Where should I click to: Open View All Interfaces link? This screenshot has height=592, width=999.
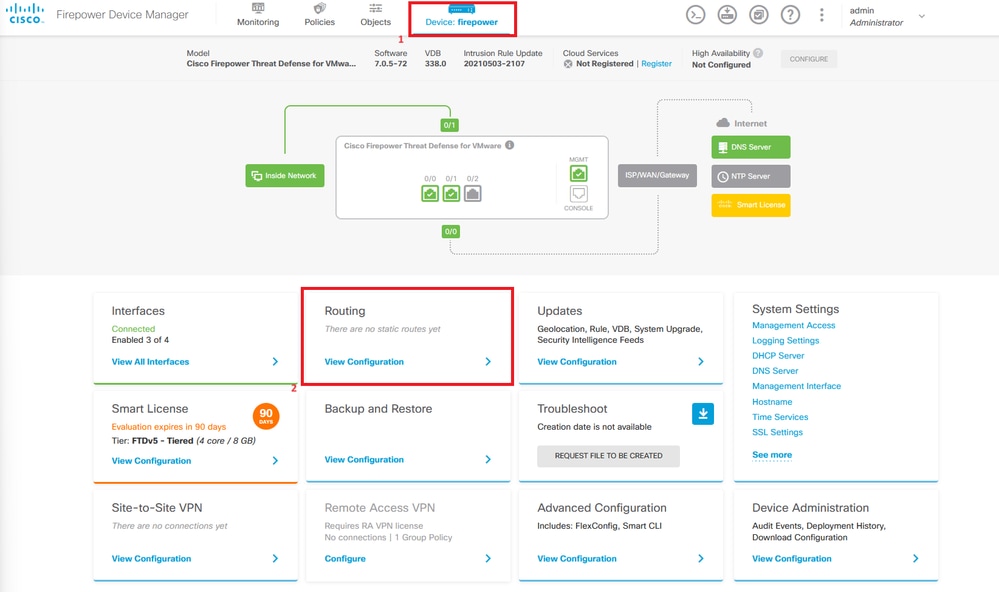[x=150, y=361]
